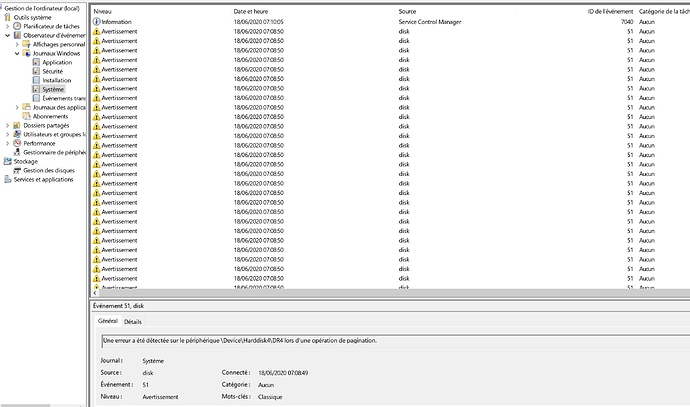Select the Affichages personnalisés folder icon
The image size is (690, 407).
click(x=26, y=44)
